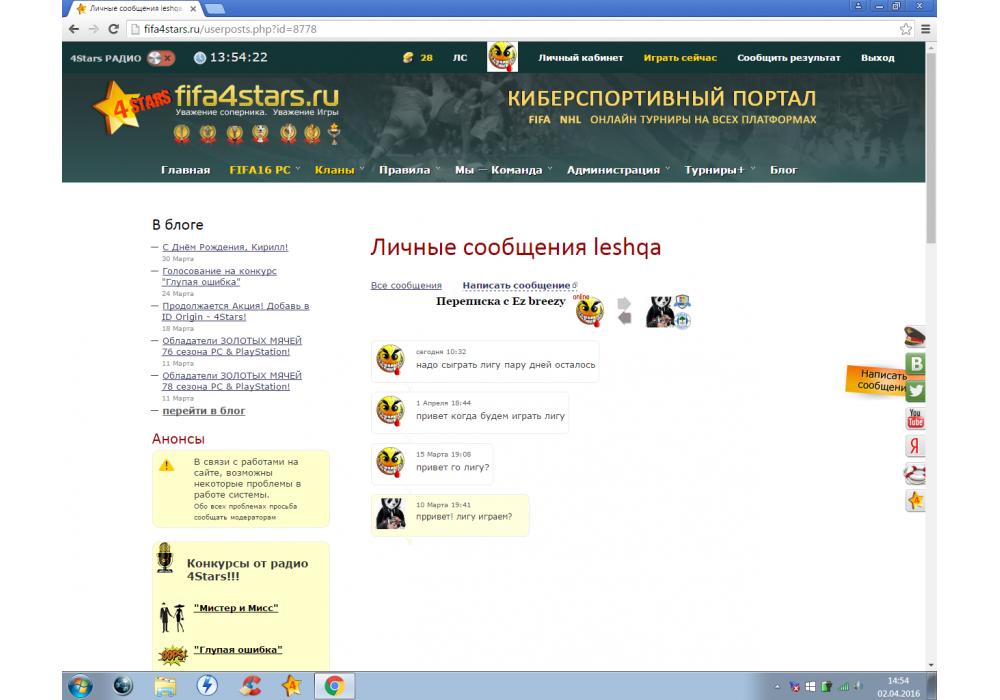Screen dimensions: 1000x700
Task: Expand the Администрация dropdown menu
Action: click(618, 170)
